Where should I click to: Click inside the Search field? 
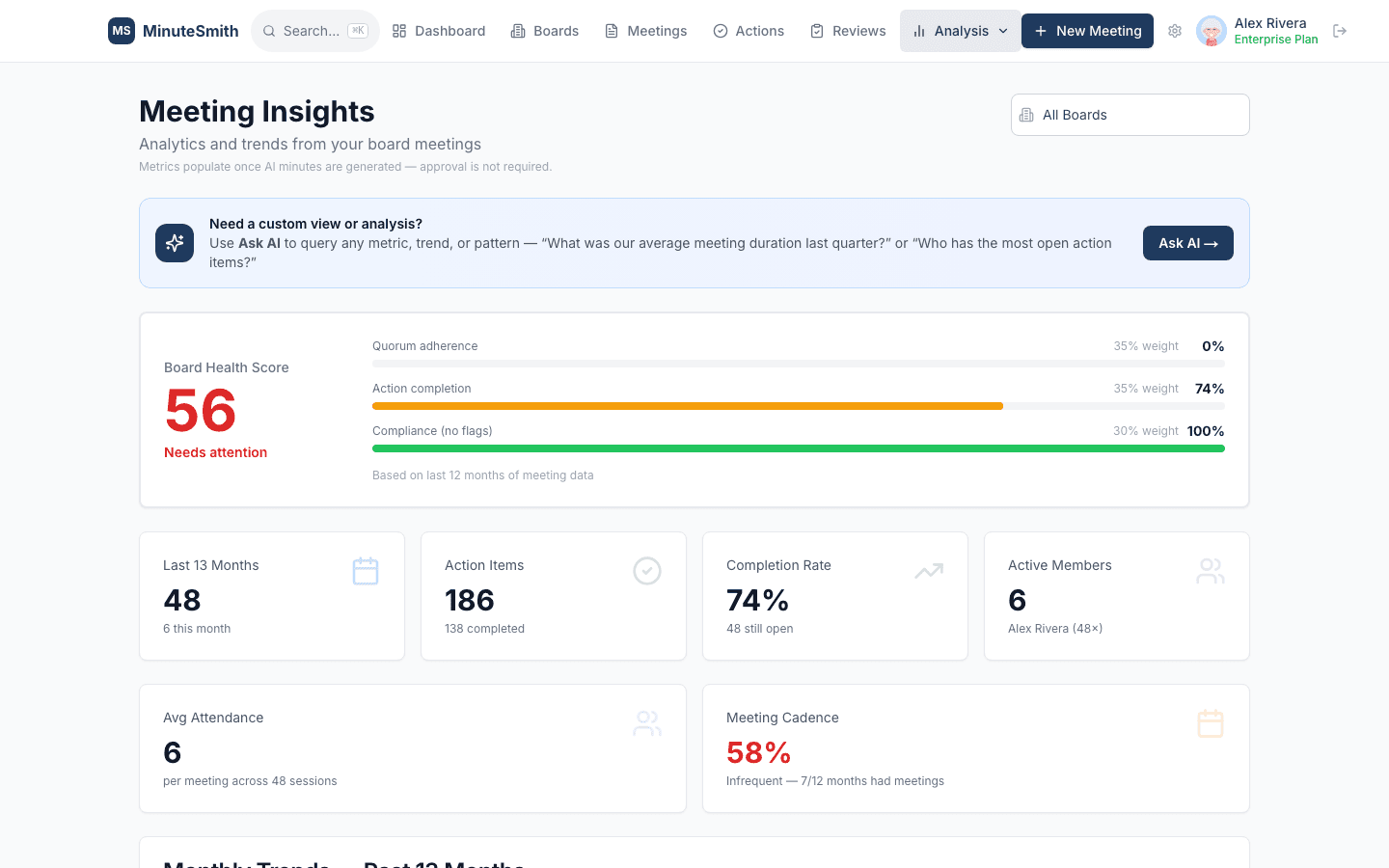(x=313, y=30)
